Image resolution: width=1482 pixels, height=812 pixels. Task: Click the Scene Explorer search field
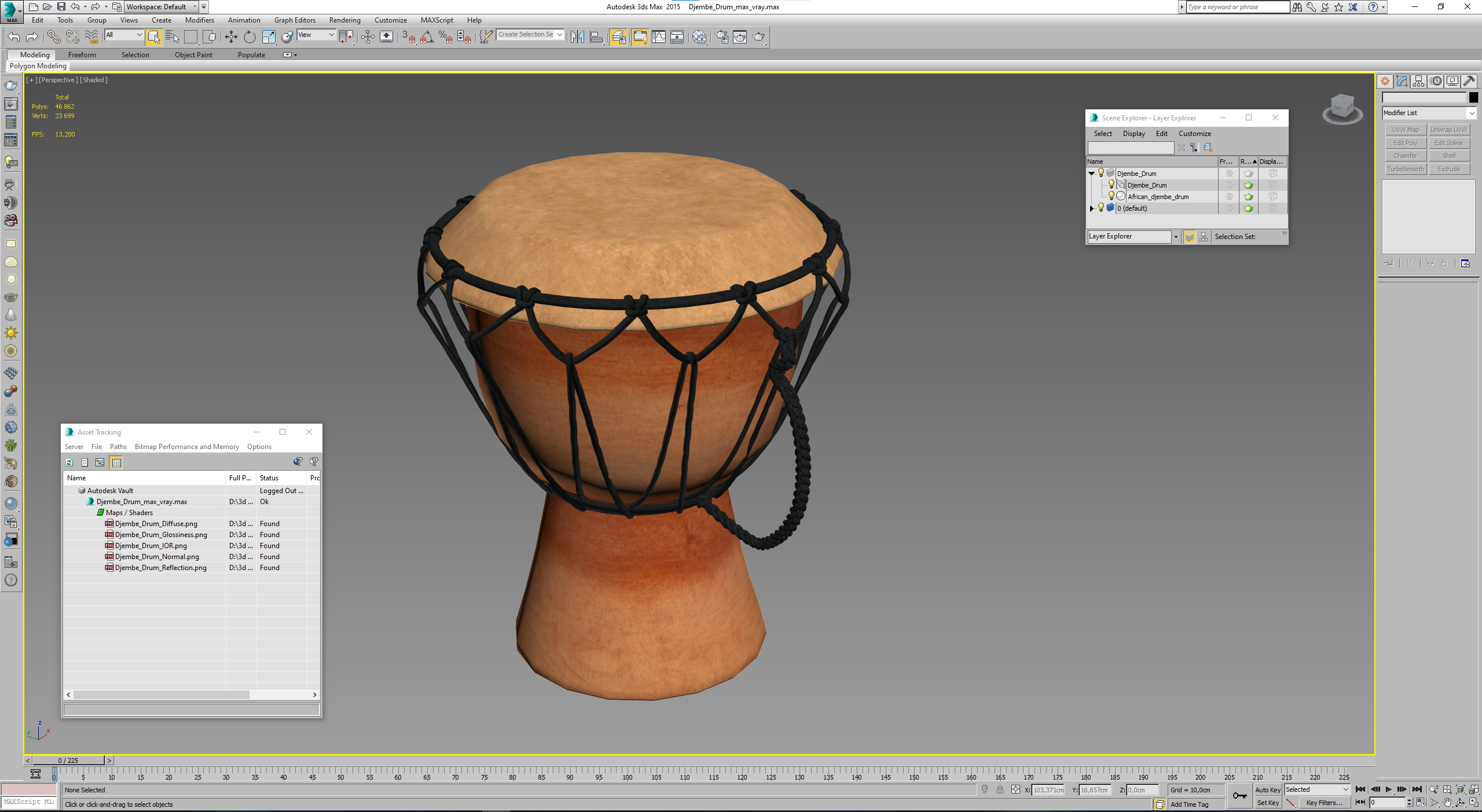(x=1131, y=148)
